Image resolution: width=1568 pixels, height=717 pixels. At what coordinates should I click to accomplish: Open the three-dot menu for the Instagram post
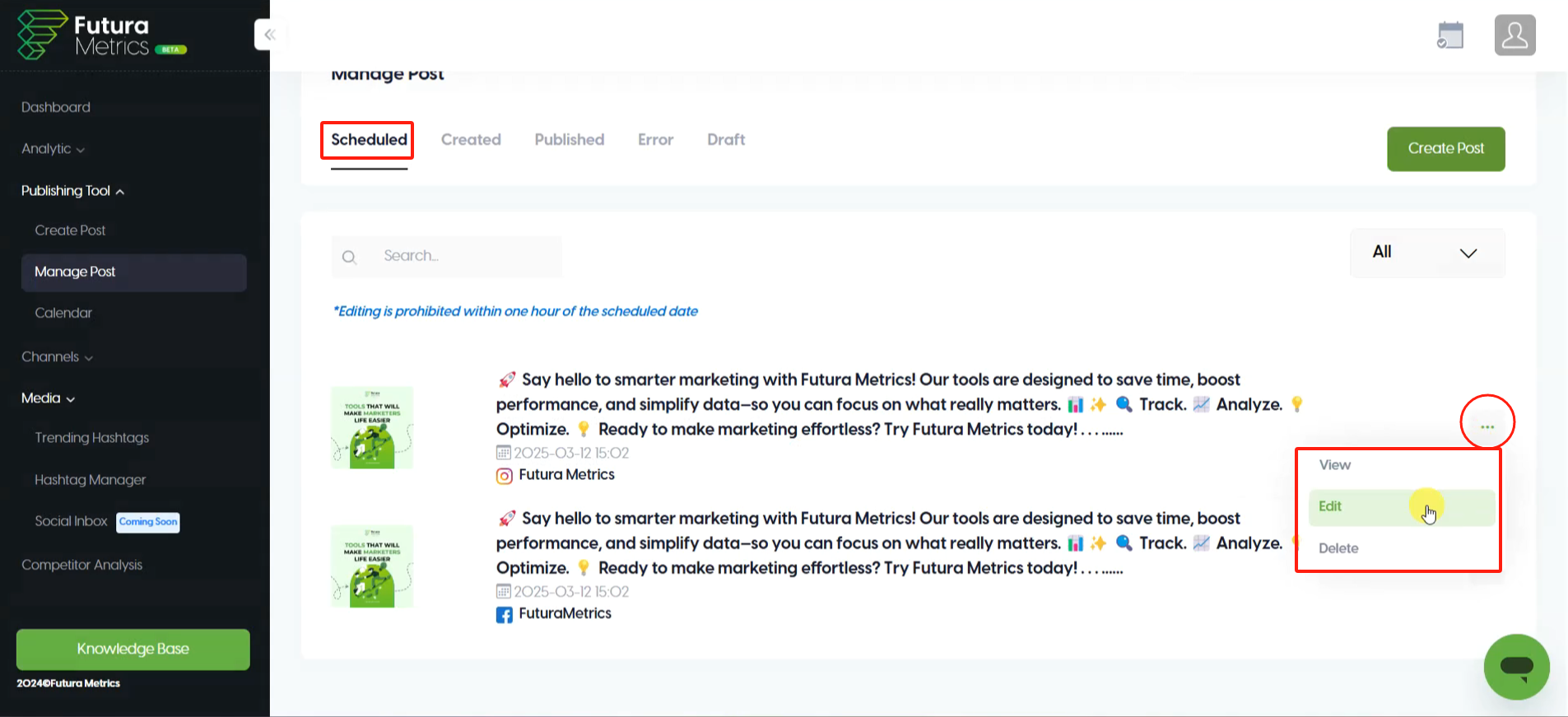point(1487,426)
